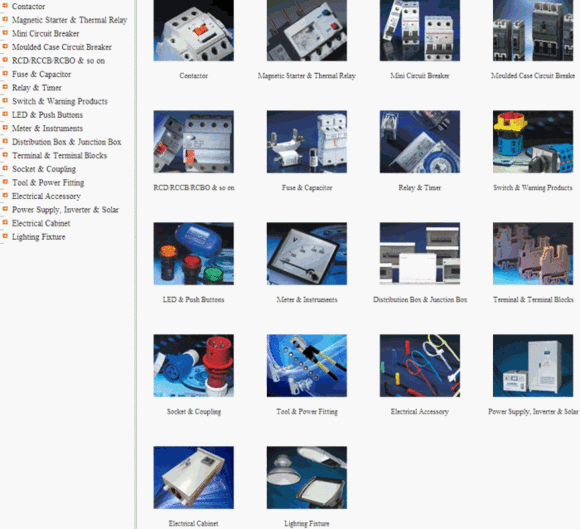This screenshot has width=580, height=529.
Task: Open the Mini Circuit Breaker thumbnail image
Action: [x=420, y=30]
